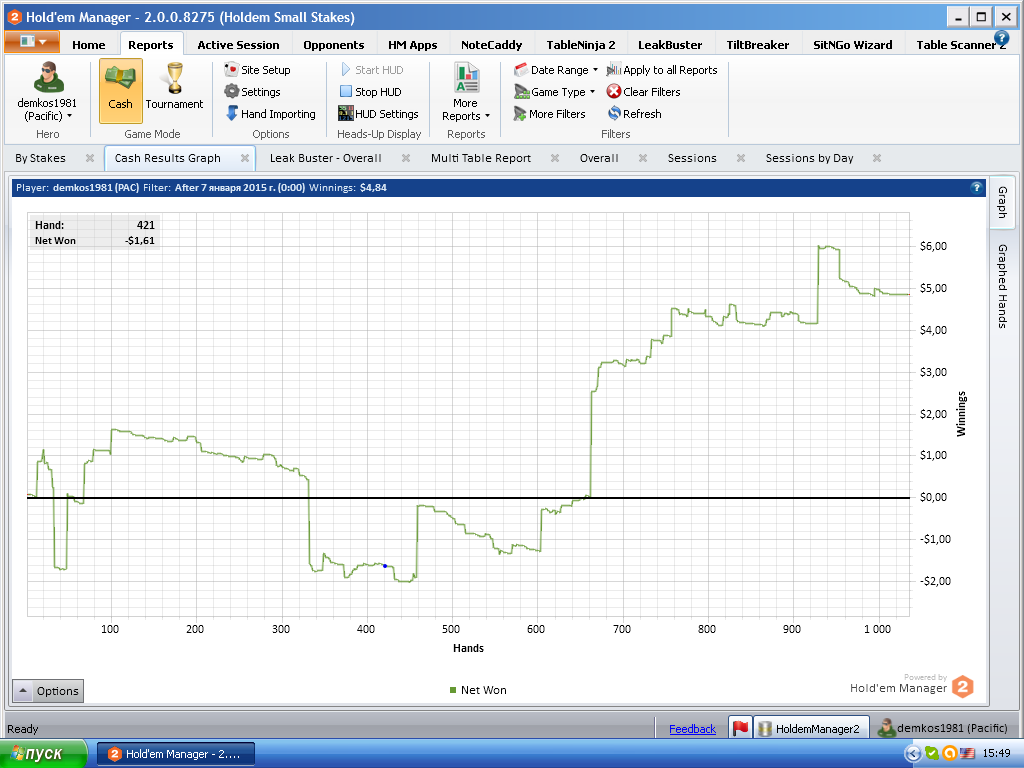Click Clear Filters
Viewport: 1024px width, 768px height.
click(x=643, y=92)
